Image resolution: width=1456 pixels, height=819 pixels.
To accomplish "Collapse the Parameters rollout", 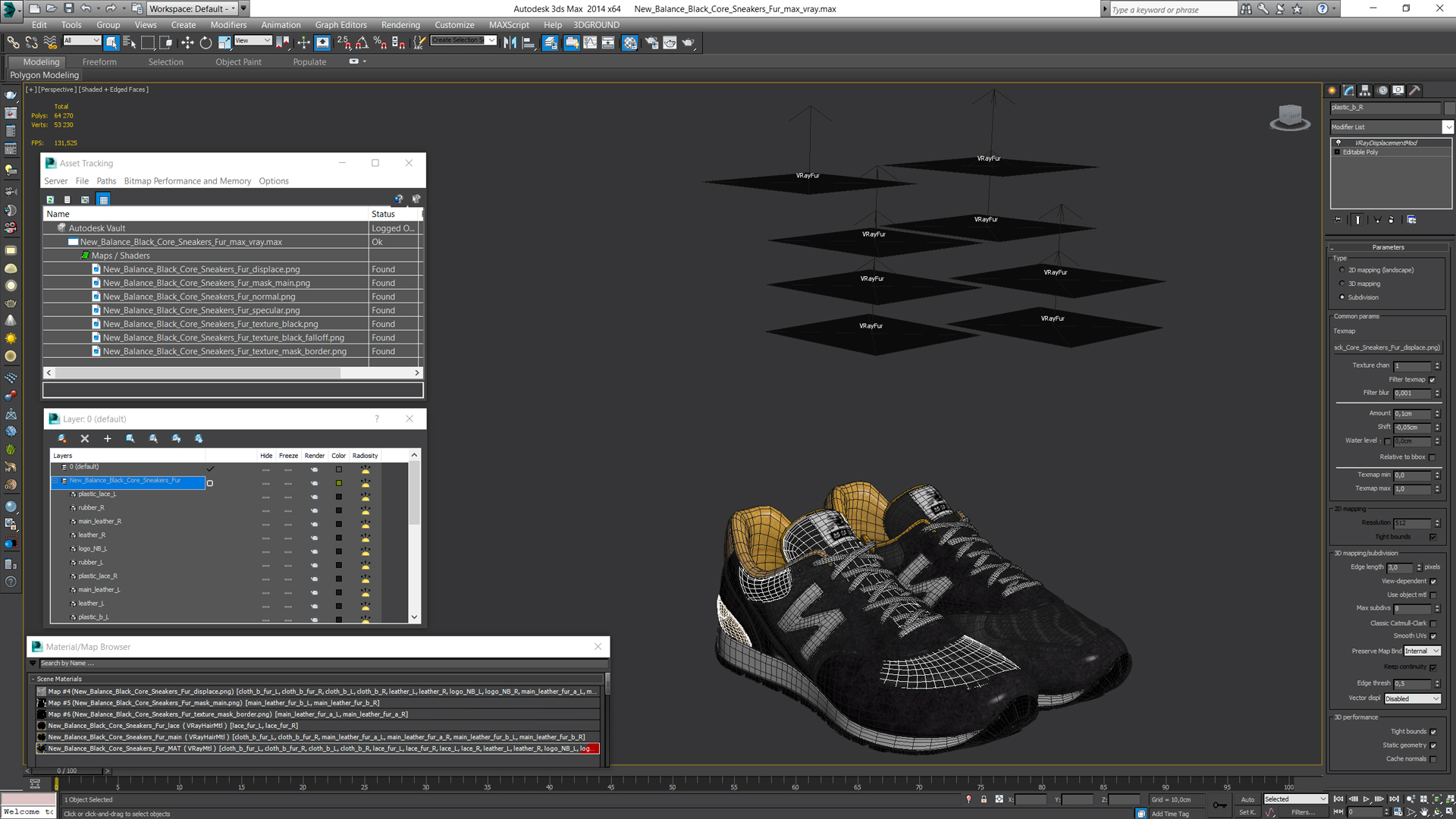I will 1388,247.
